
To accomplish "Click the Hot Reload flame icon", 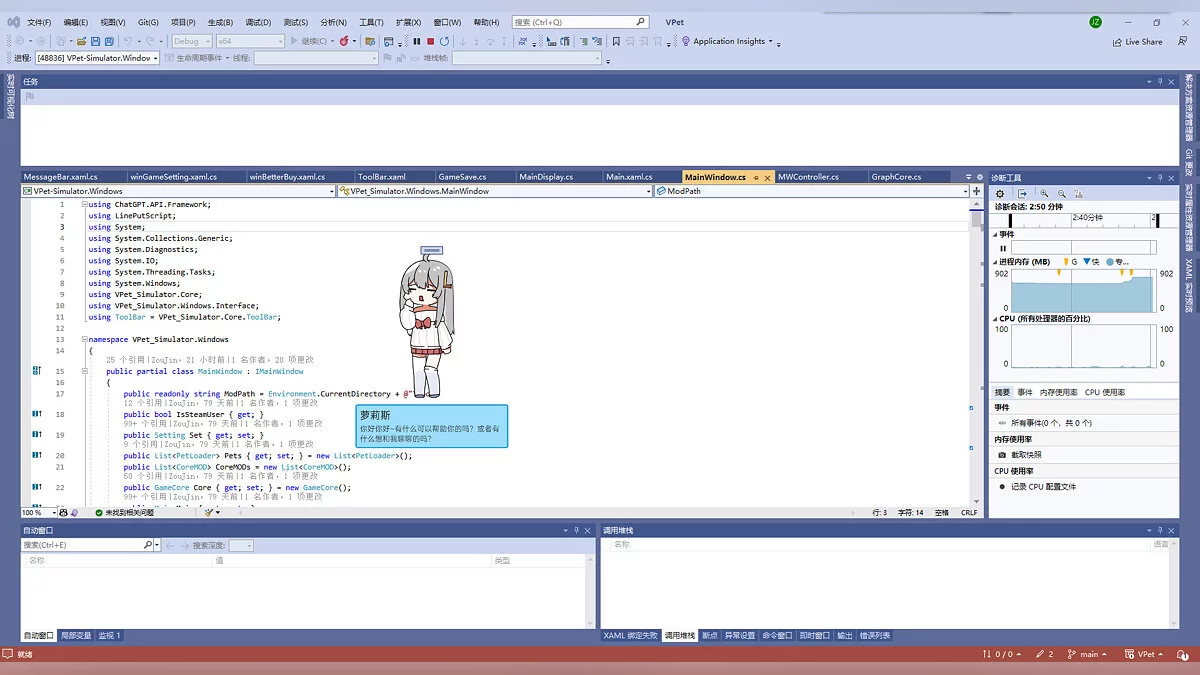I will click(344, 41).
